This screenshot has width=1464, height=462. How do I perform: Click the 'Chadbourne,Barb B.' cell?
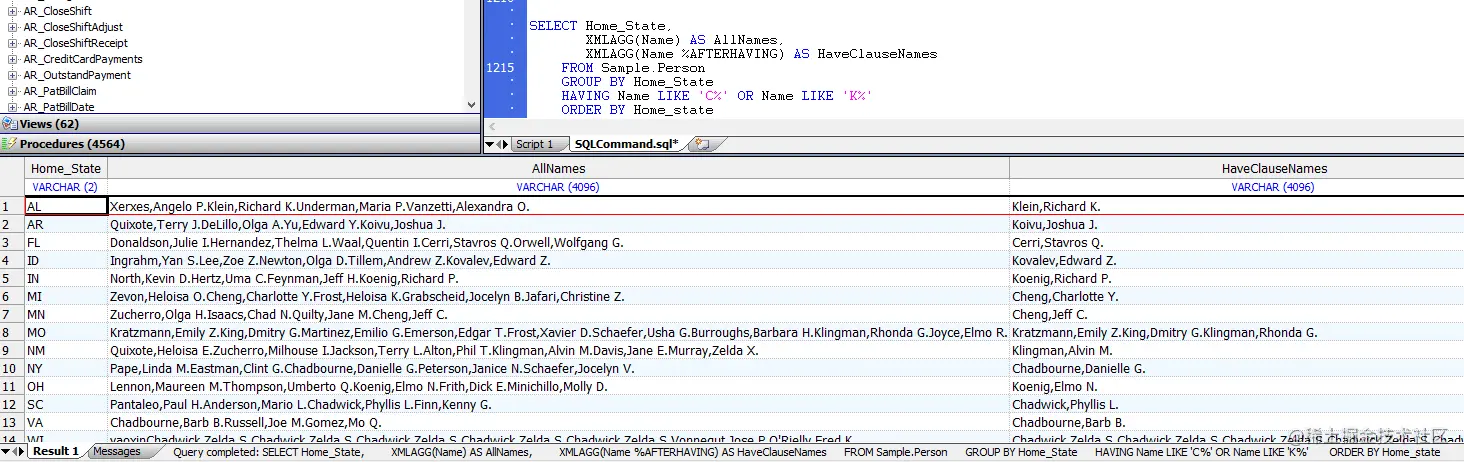tap(1237, 422)
